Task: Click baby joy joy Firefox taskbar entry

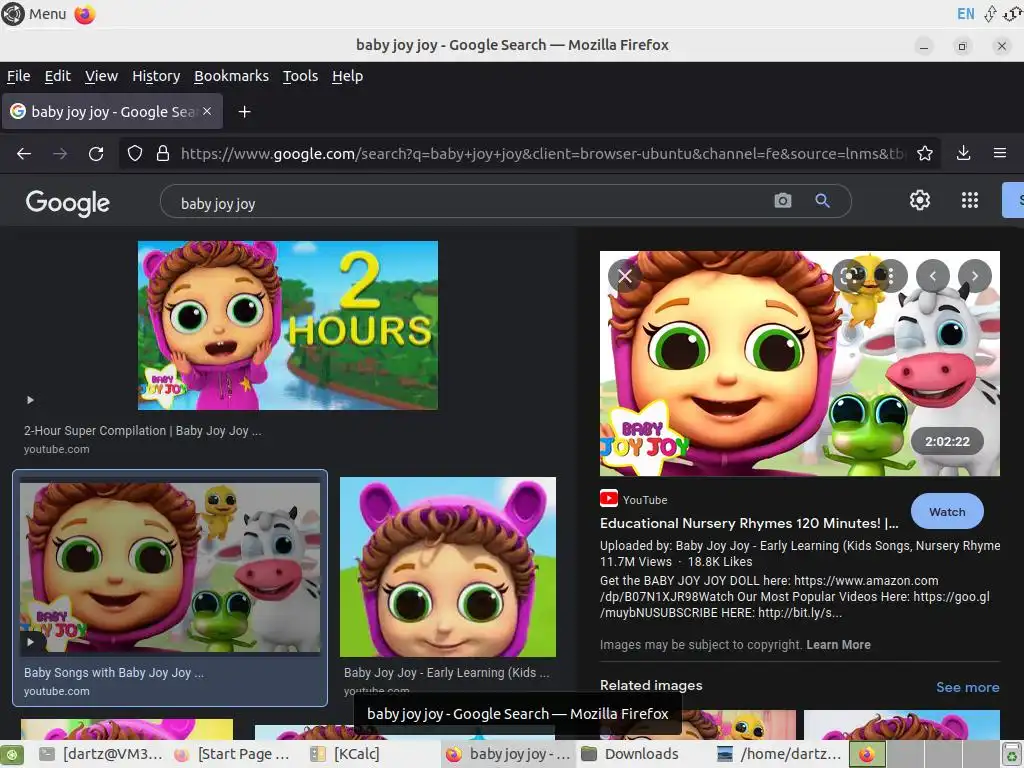Action: (507, 754)
